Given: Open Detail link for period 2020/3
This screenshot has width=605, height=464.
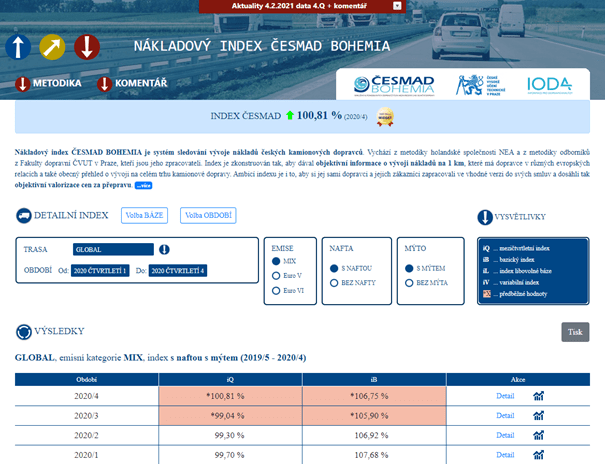Looking at the screenshot, I should (x=505, y=416).
